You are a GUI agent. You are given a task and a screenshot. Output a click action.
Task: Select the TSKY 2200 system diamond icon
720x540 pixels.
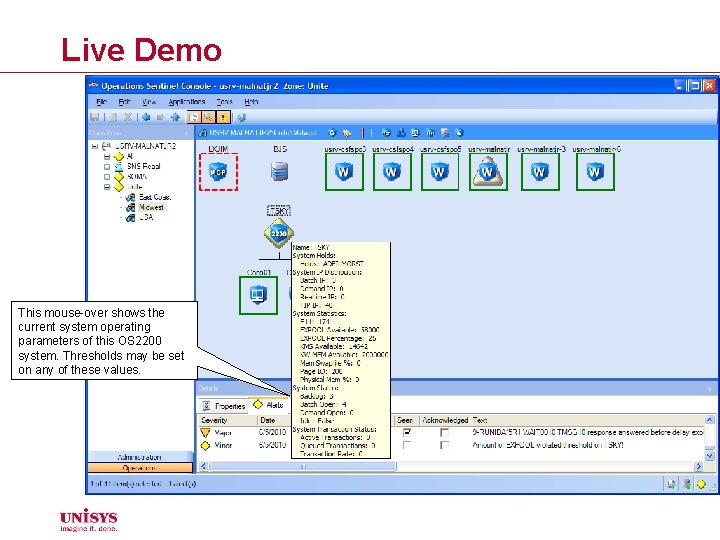pyautogui.click(x=279, y=233)
